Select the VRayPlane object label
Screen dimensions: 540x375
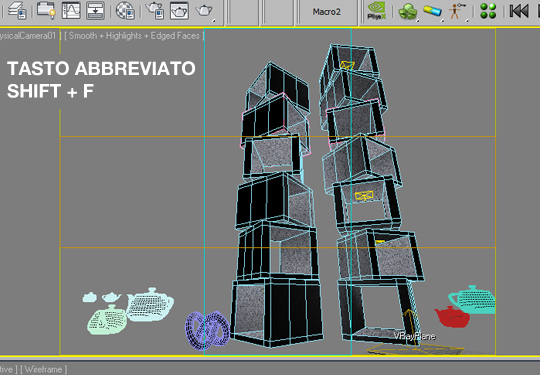(x=415, y=336)
